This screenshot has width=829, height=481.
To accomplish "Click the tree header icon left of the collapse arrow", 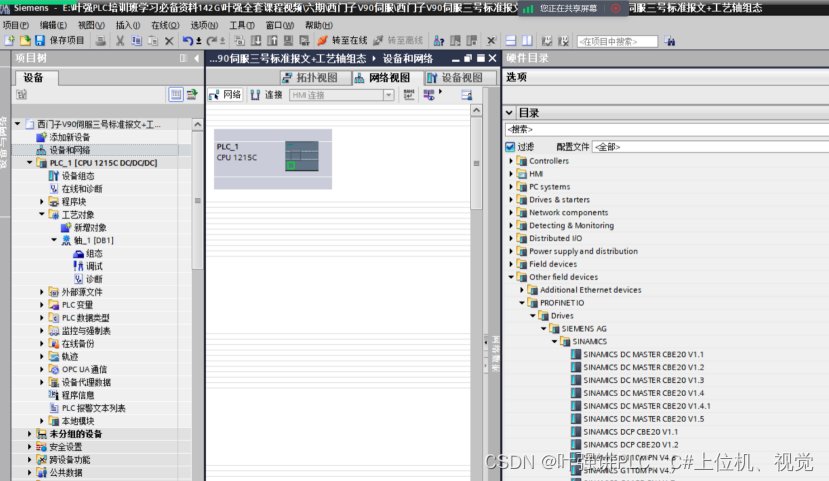I will pyautogui.click(x=183, y=58).
